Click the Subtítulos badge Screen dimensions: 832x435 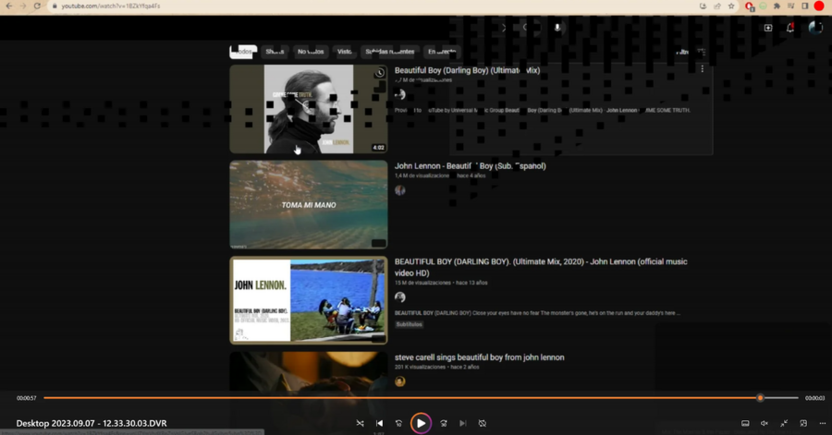coord(409,324)
